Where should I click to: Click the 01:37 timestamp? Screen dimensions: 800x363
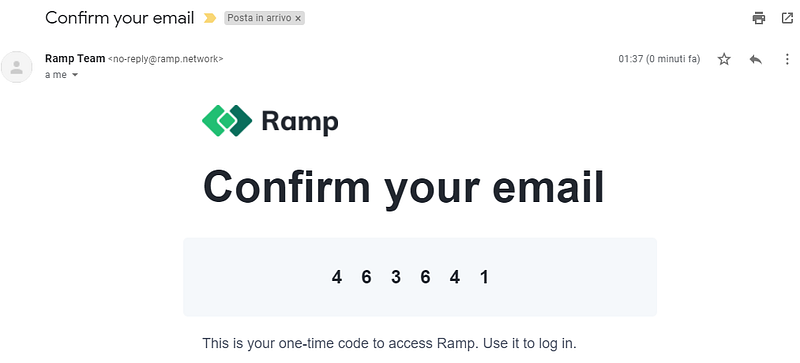coord(659,59)
